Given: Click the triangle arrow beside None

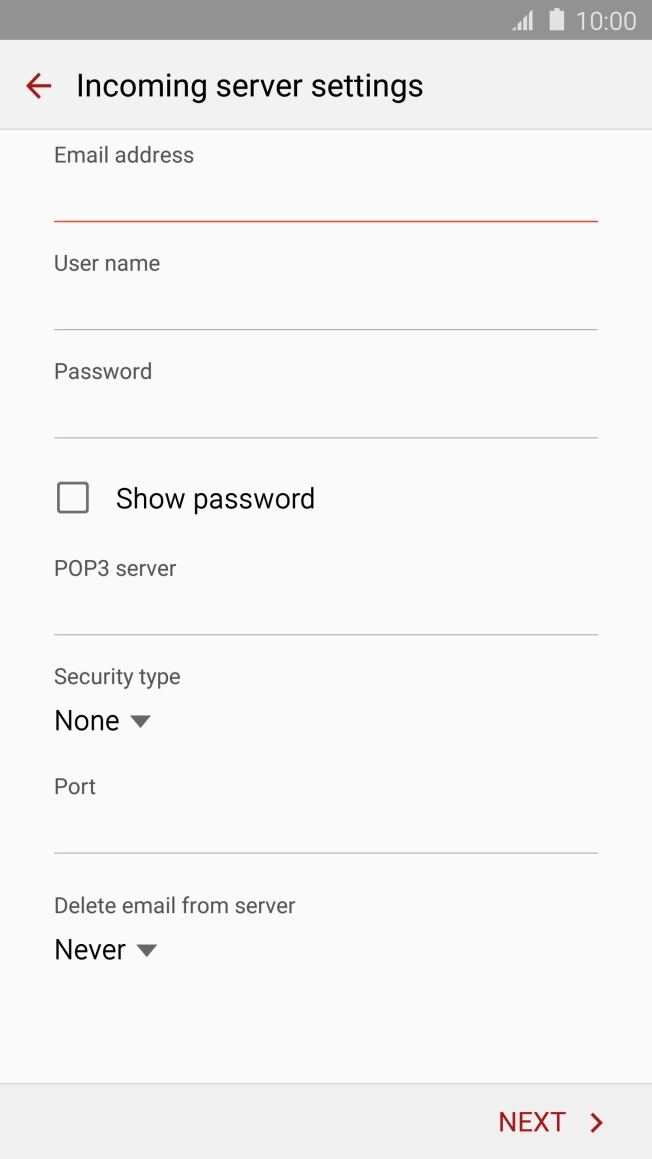Looking at the screenshot, I should coord(140,721).
